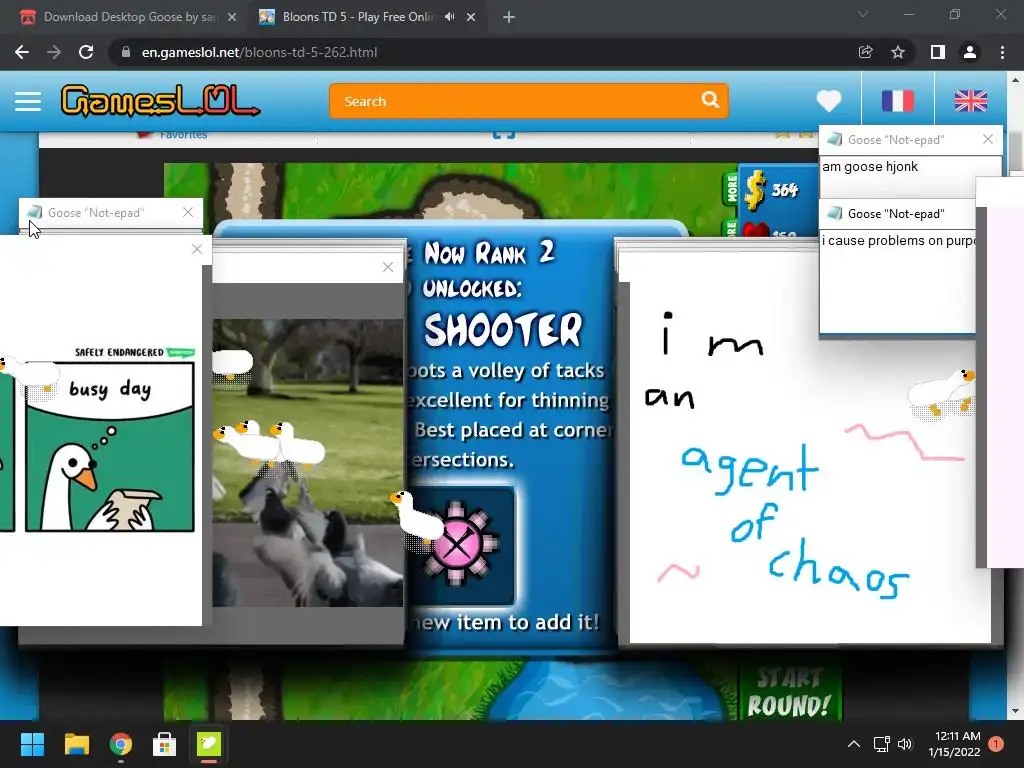Open the tab search dropdown arrow
Screen dimensions: 1024x768
click(x=863, y=14)
